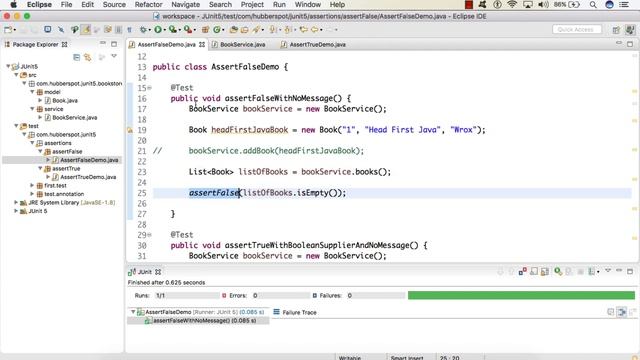Minimize the JUnit view panel
Image resolution: width=640 pixels, height=360 pixels.
[x=619, y=271]
